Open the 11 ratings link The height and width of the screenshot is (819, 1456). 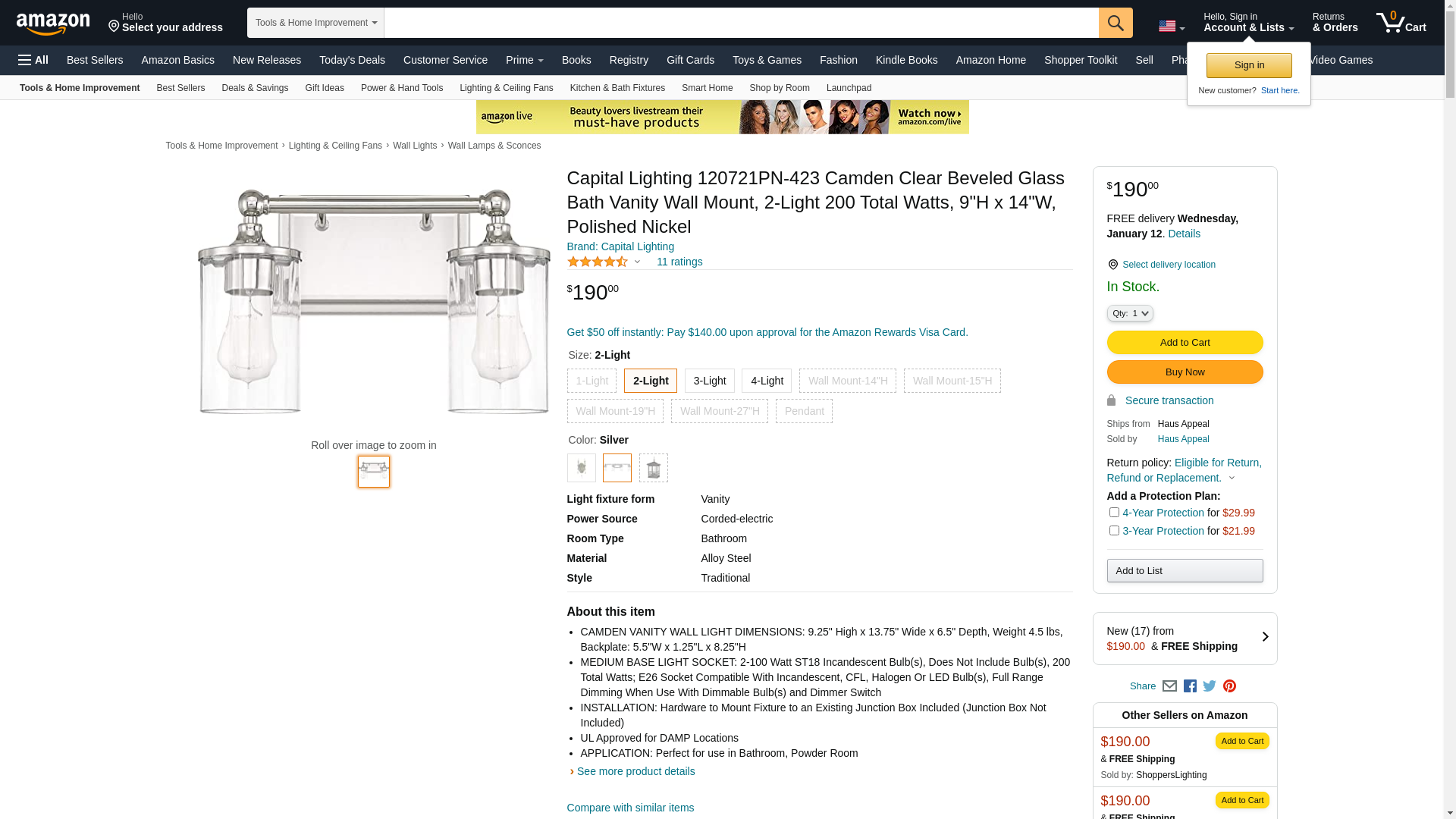[679, 262]
